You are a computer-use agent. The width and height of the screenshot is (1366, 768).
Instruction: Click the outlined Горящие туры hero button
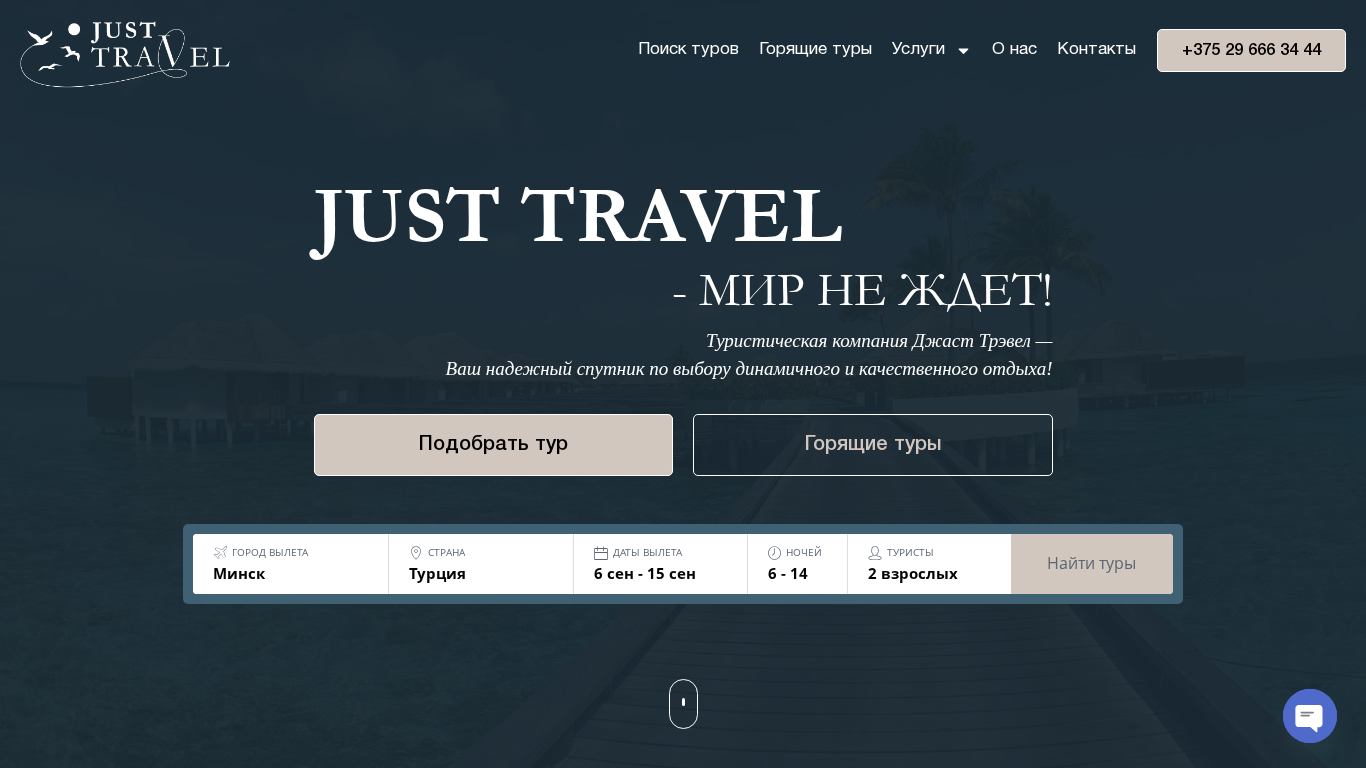(873, 445)
